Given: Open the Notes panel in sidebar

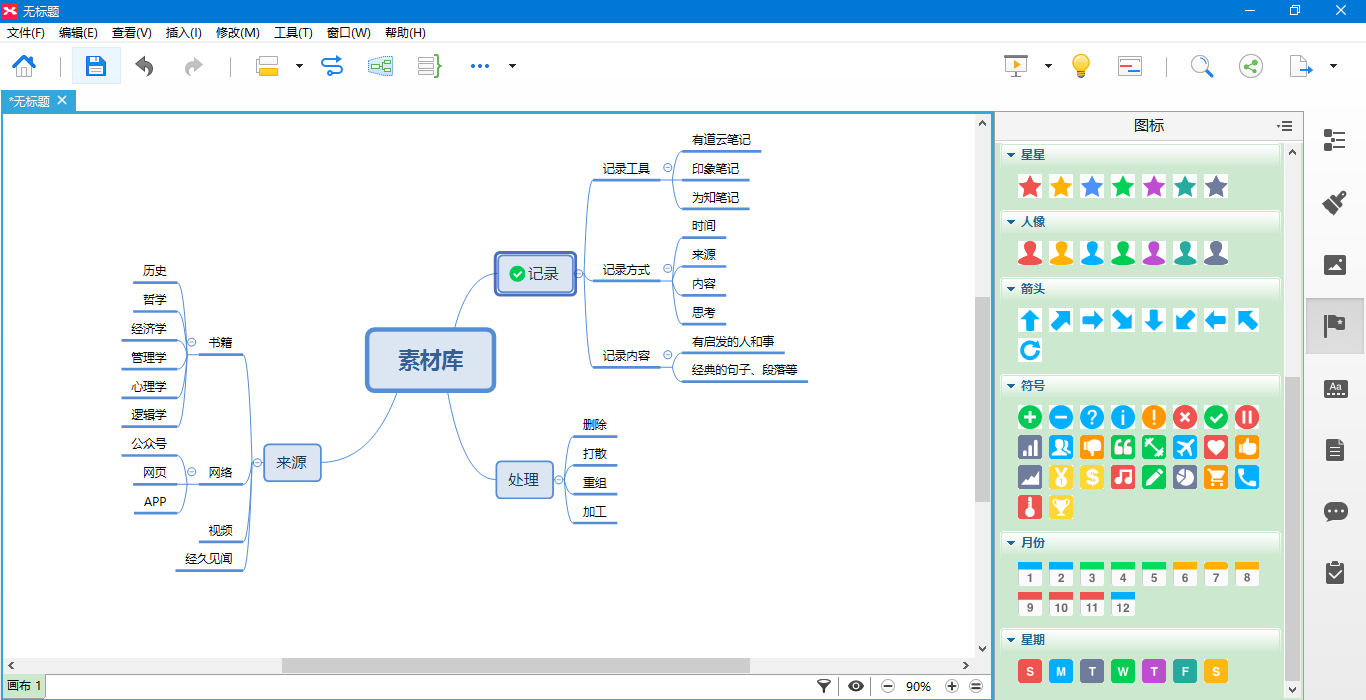Looking at the screenshot, I should [x=1335, y=450].
